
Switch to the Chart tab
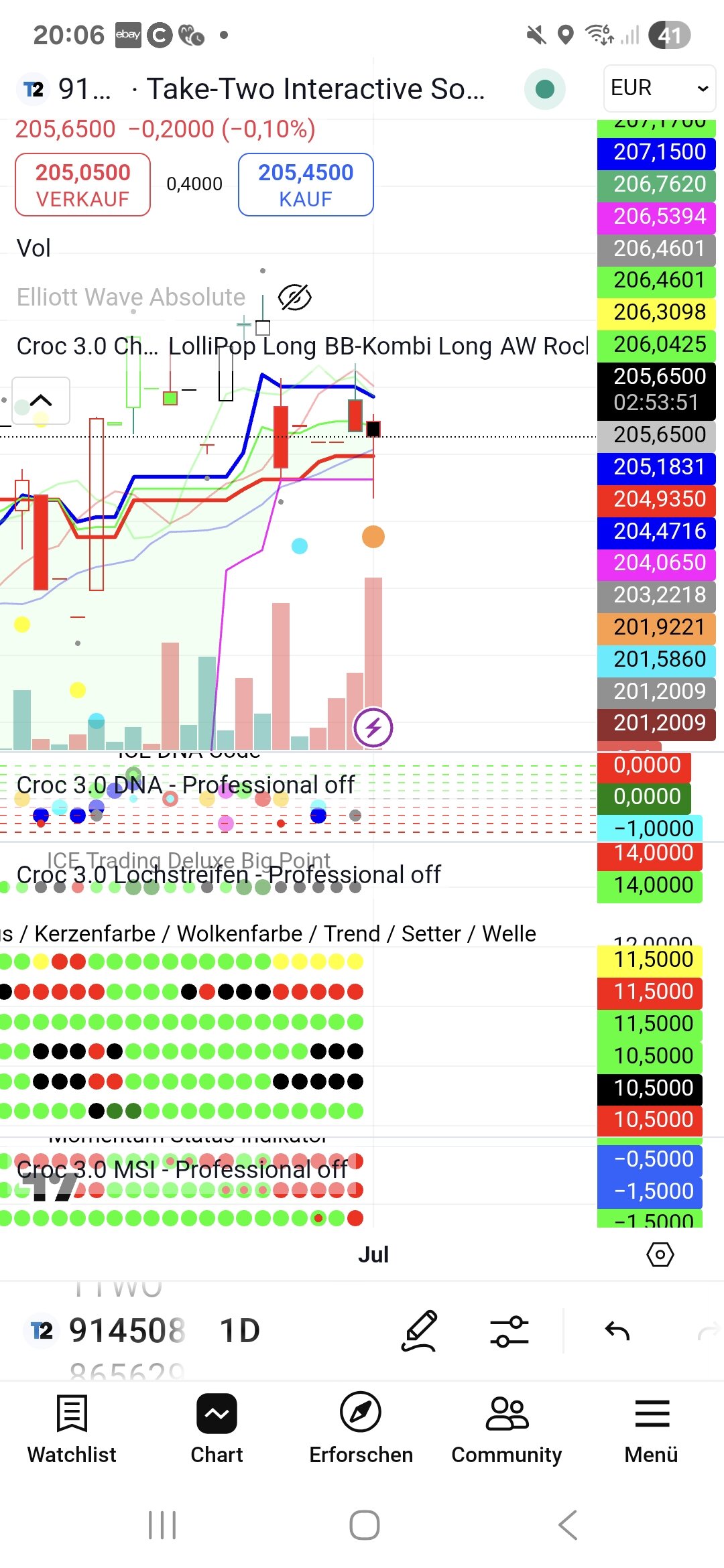tap(217, 1413)
